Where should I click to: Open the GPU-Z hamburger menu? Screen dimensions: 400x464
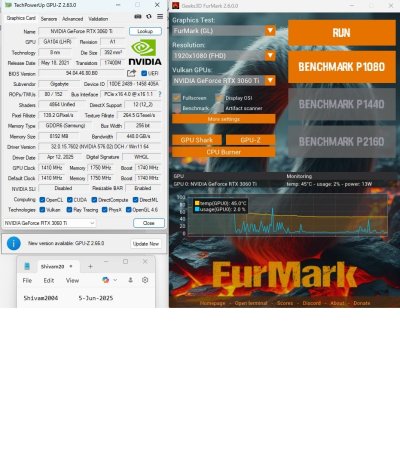160,16
